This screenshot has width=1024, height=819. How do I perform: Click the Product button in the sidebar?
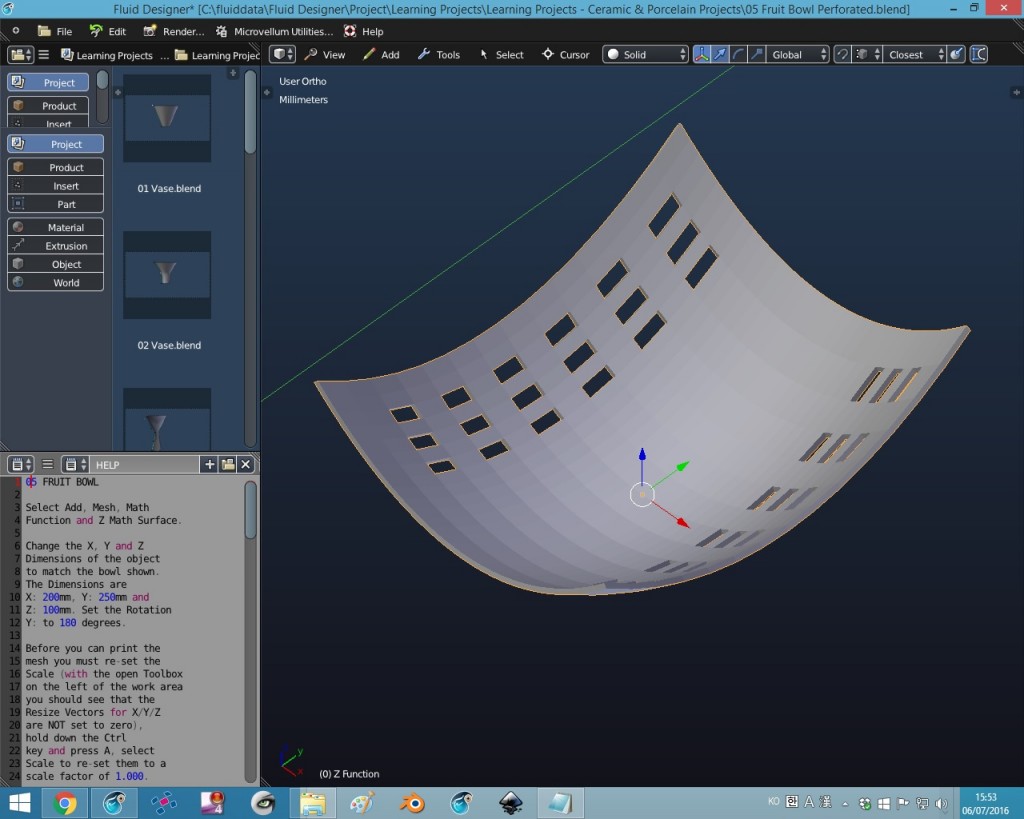point(55,166)
